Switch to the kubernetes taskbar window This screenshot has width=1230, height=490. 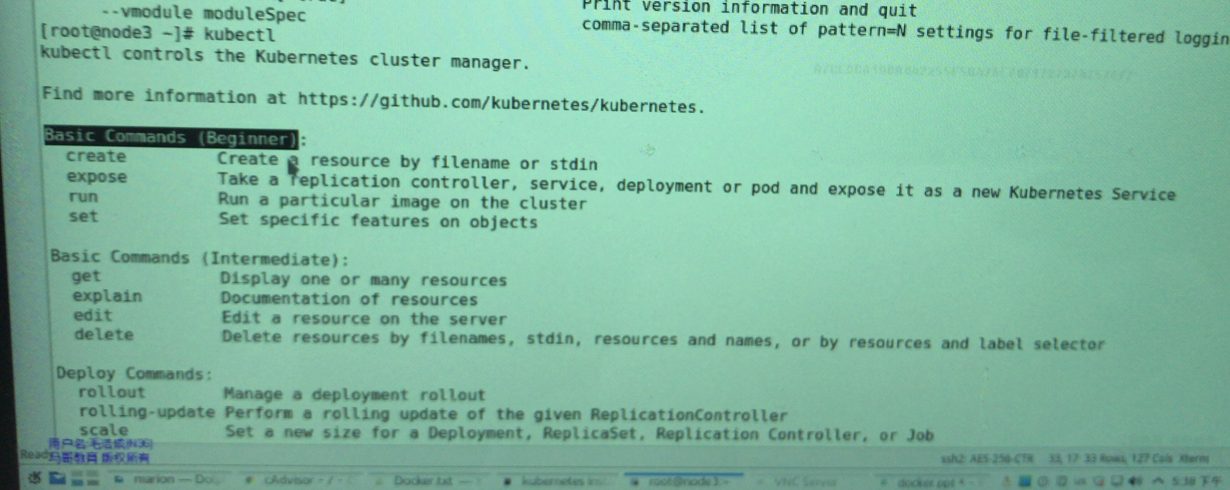click(558, 482)
